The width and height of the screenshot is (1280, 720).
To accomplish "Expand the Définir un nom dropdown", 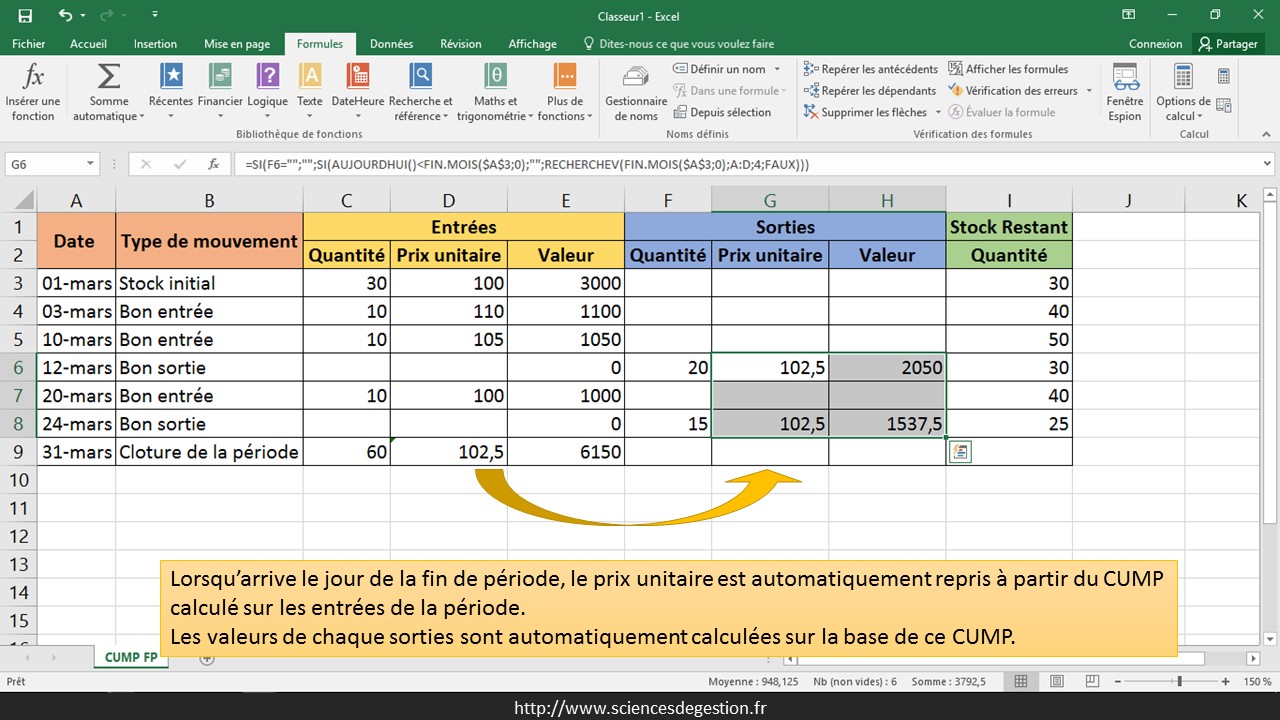I will (x=776, y=69).
